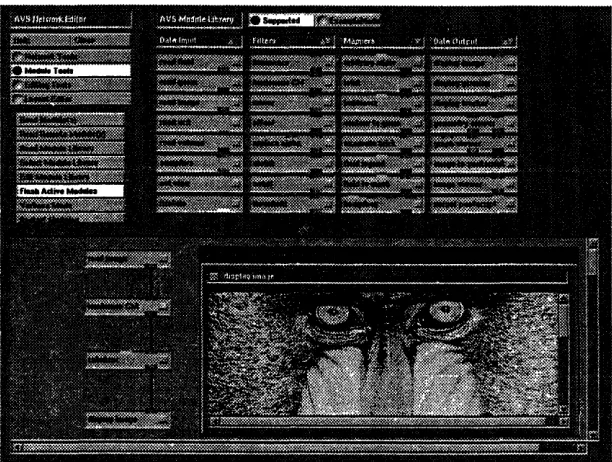This screenshot has height=462, width=612.
Task: Click the workspace horizontal scrollbar
Action: pos(299,447)
